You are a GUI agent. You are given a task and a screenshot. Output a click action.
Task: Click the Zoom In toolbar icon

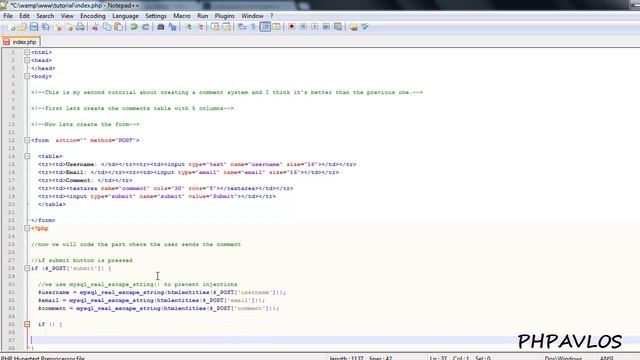click(x=188, y=27)
